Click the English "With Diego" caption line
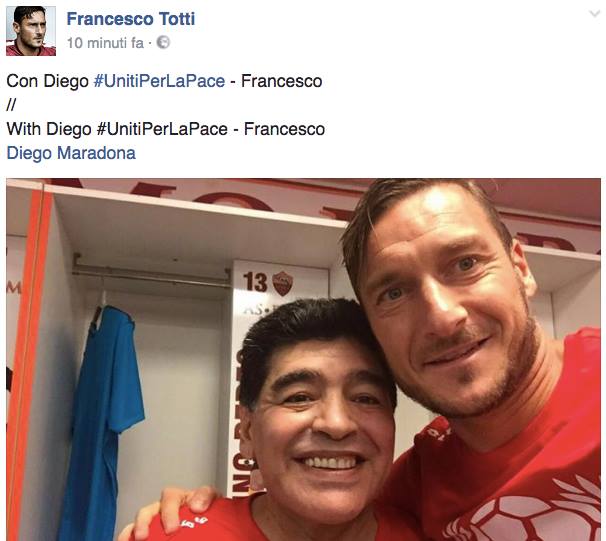 pyautogui.click(x=166, y=129)
